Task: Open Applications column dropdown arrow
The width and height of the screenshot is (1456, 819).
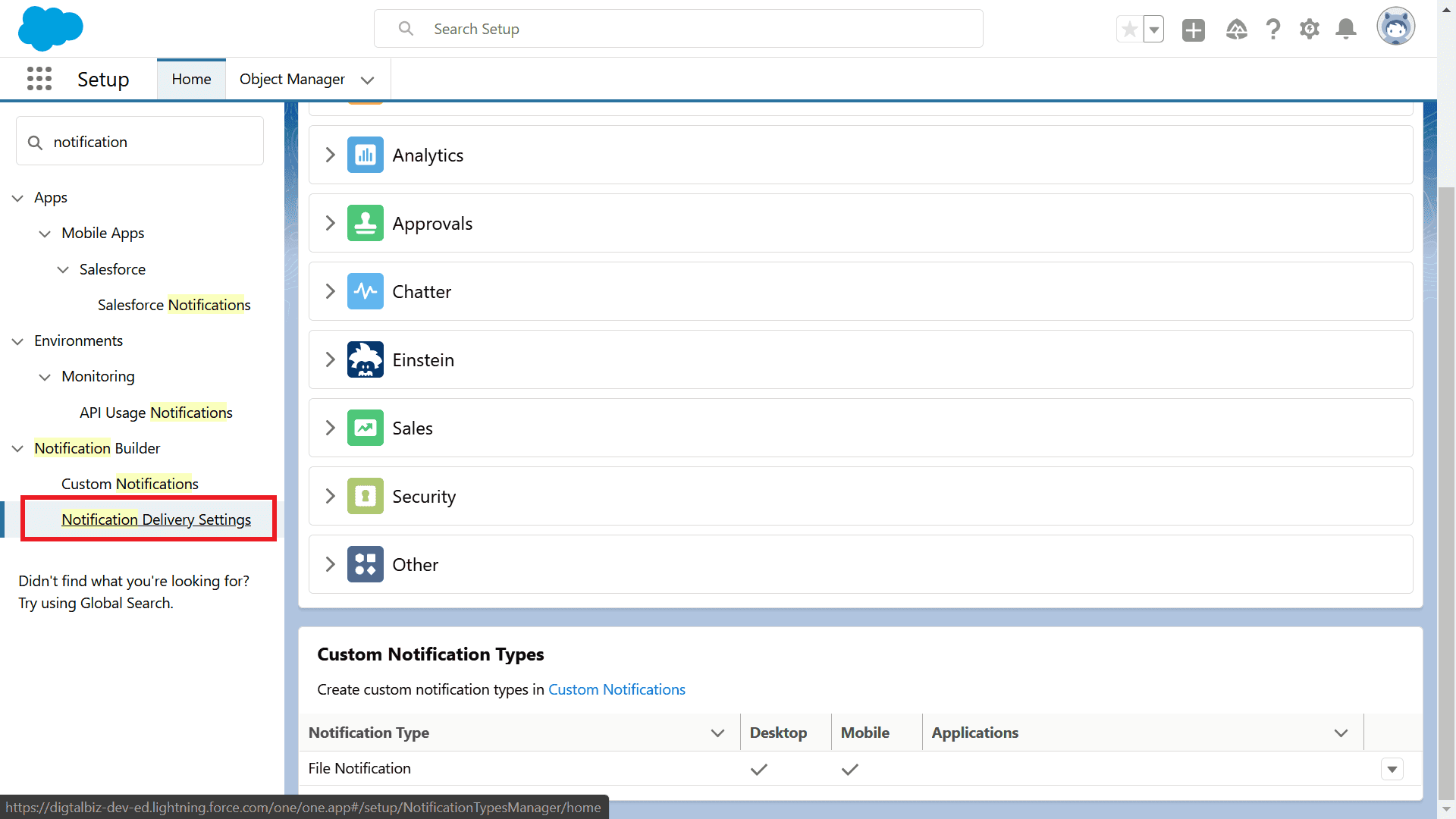Action: tap(1341, 733)
